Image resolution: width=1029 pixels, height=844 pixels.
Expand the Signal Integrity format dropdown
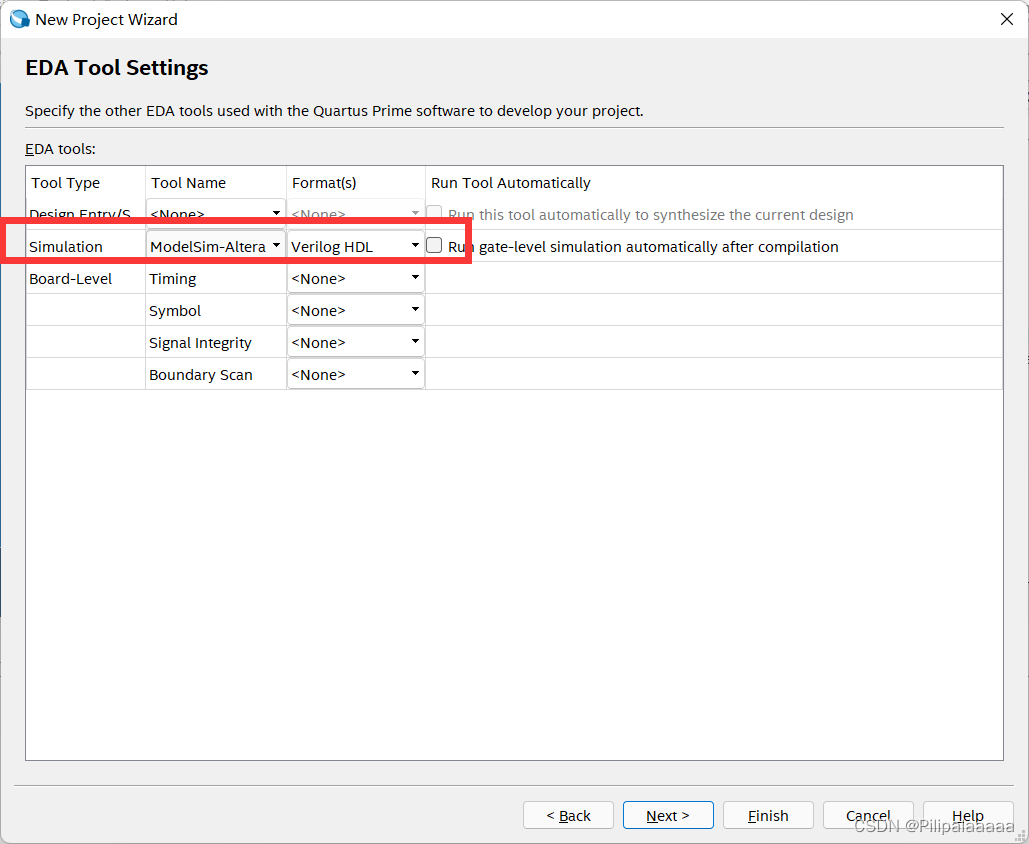coord(356,343)
